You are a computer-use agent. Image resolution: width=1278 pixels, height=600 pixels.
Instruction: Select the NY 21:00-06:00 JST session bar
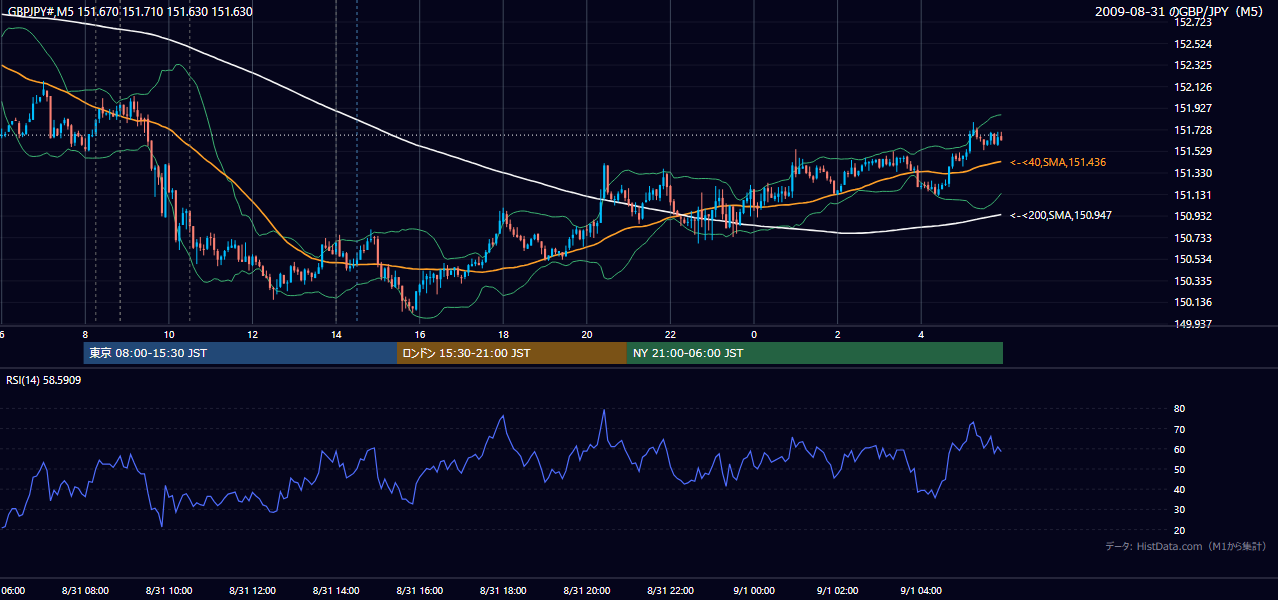815,353
